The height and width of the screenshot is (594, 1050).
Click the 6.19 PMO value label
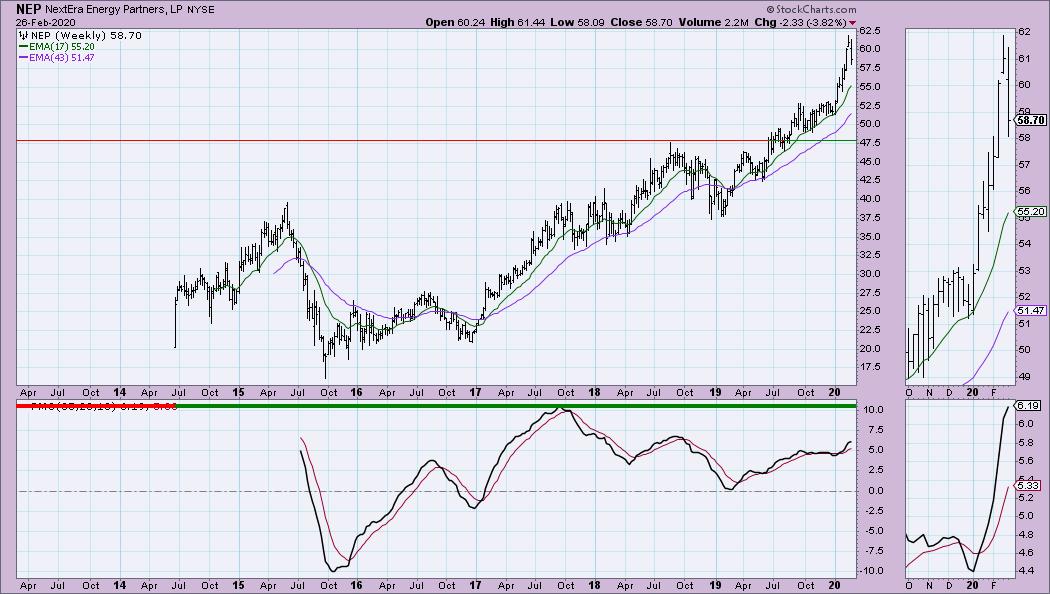pyautogui.click(x=1027, y=405)
